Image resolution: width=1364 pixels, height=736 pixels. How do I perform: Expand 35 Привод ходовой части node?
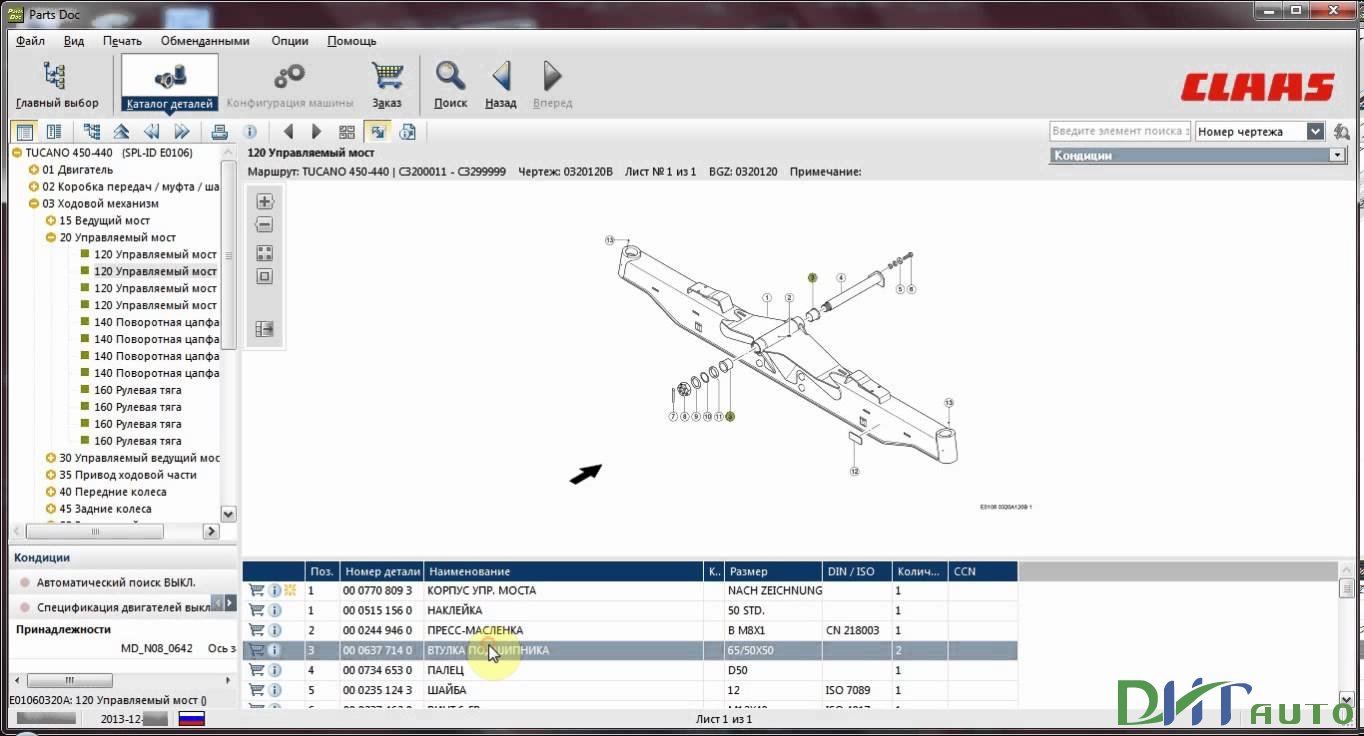(x=51, y=475)
